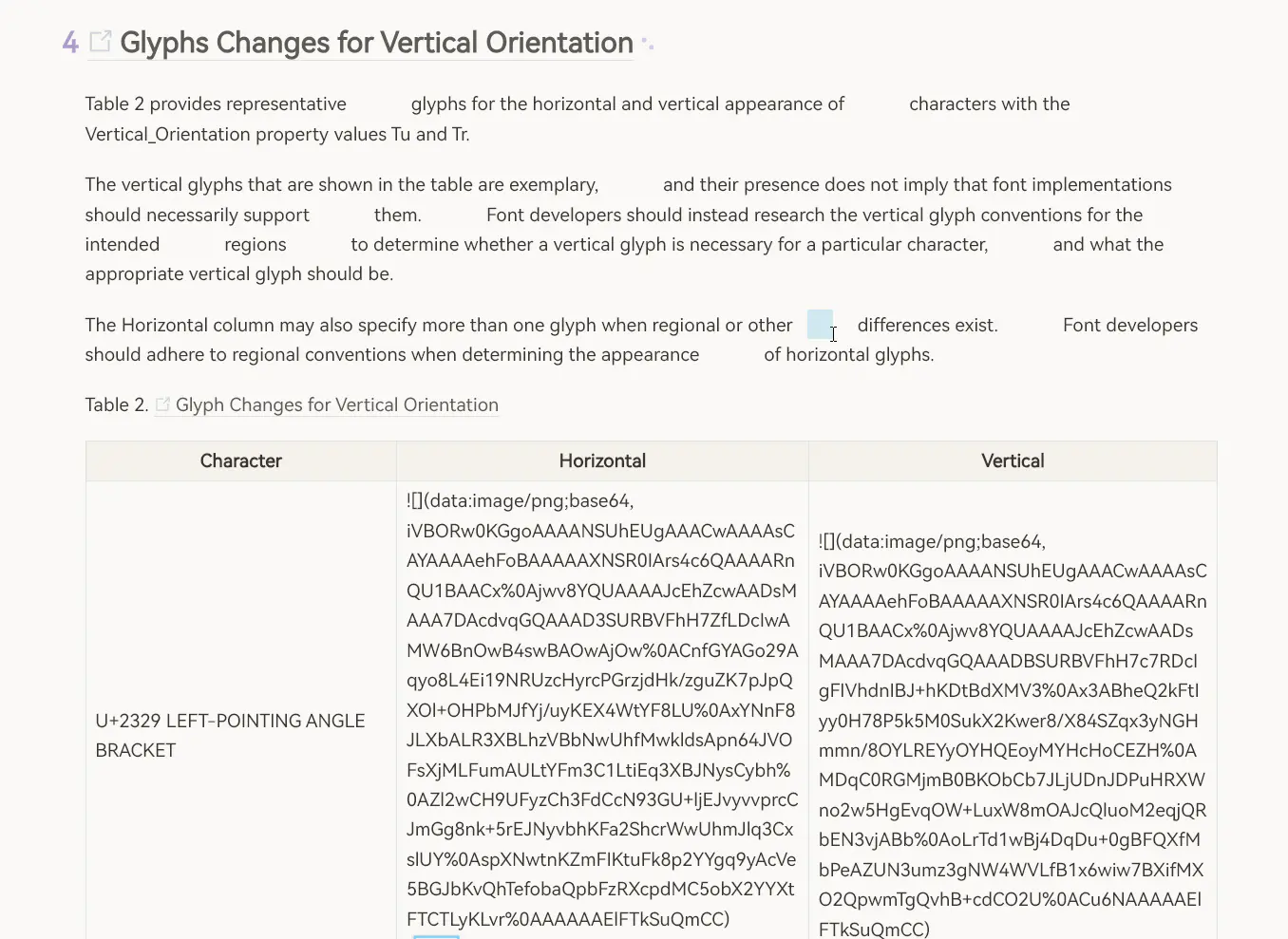Click the section number 4
The image size is (1288, 939).
pos(70,43)
